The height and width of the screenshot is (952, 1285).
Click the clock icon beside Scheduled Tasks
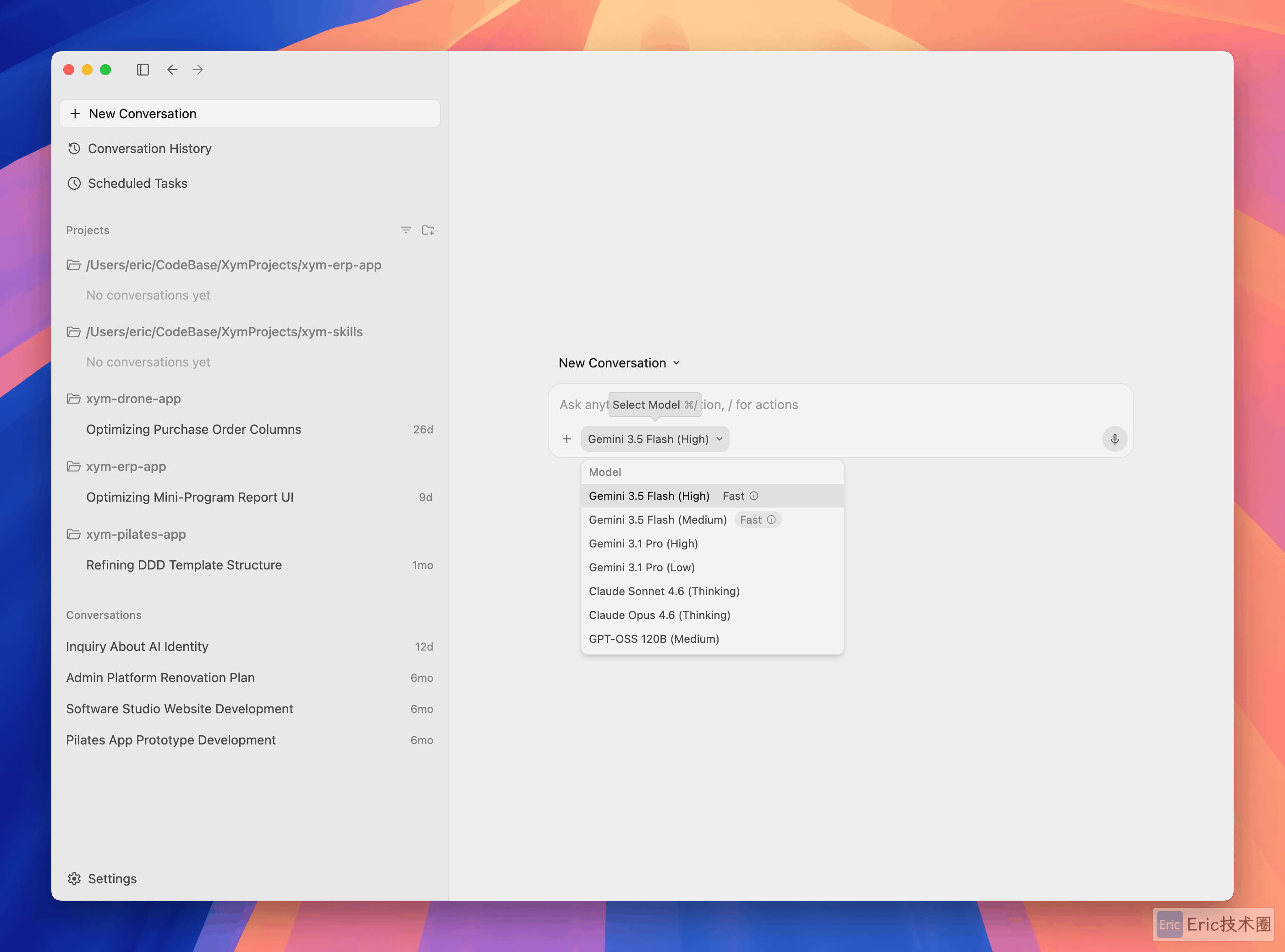coord(74,183)
